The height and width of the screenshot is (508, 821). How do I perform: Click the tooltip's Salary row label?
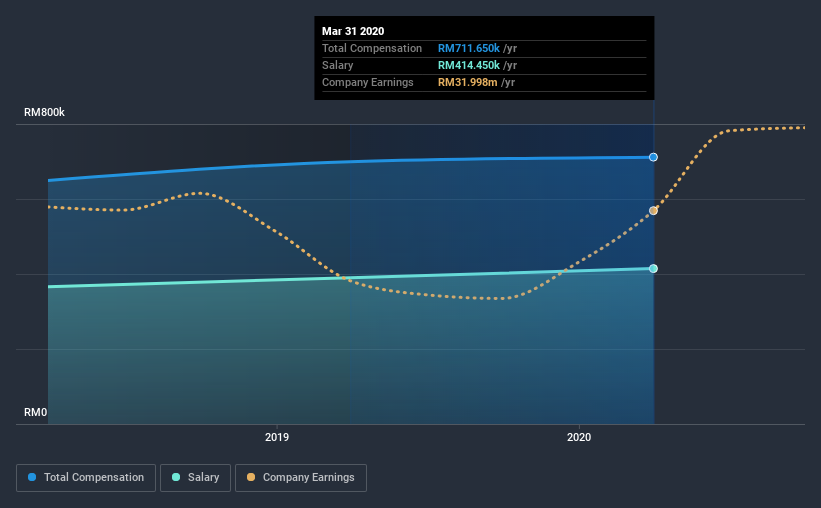[338, 65]
